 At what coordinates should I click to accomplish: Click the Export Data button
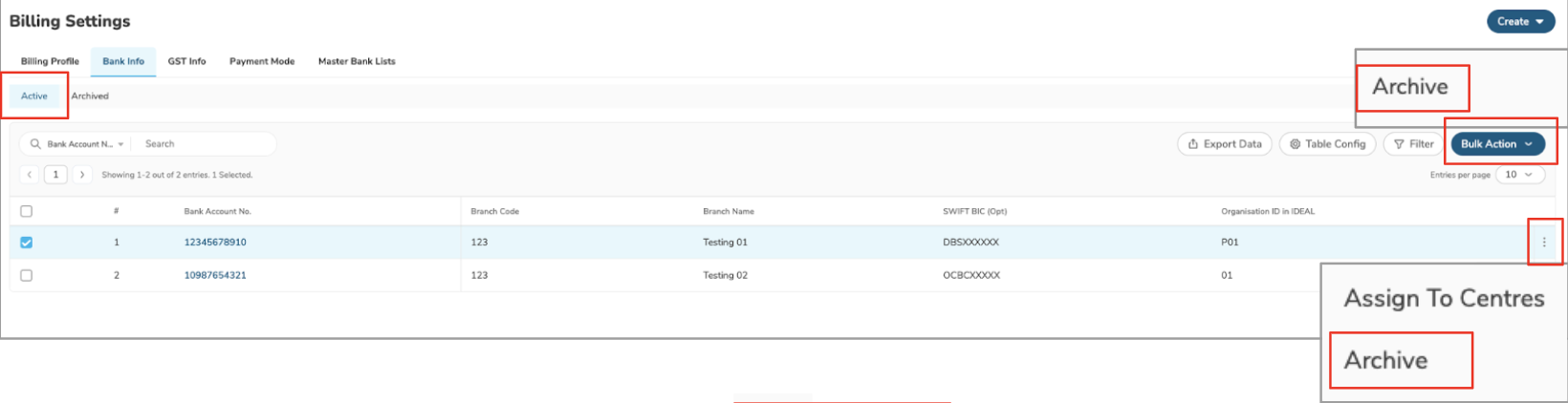(x=1225, y=144)
